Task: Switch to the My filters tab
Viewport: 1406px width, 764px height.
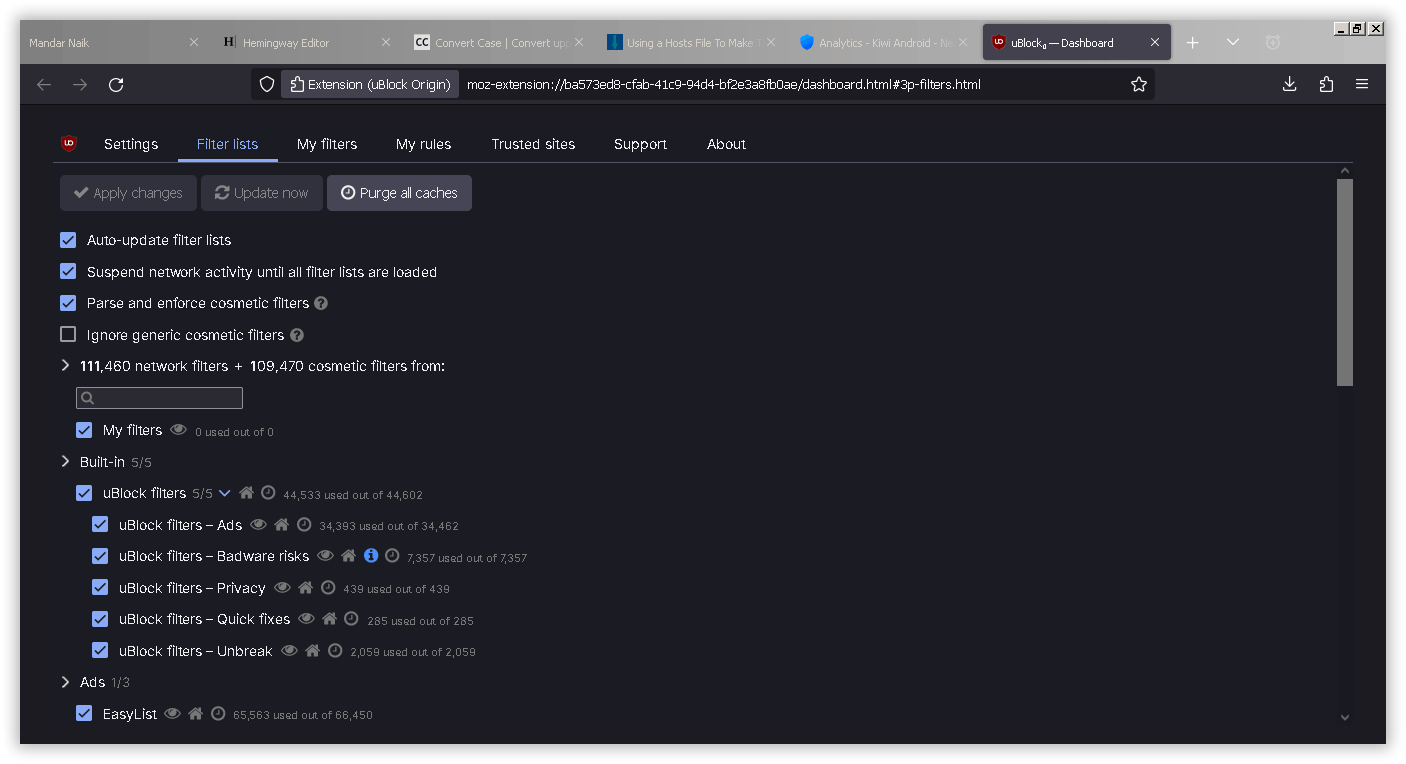Action: [x=327, y=144]
